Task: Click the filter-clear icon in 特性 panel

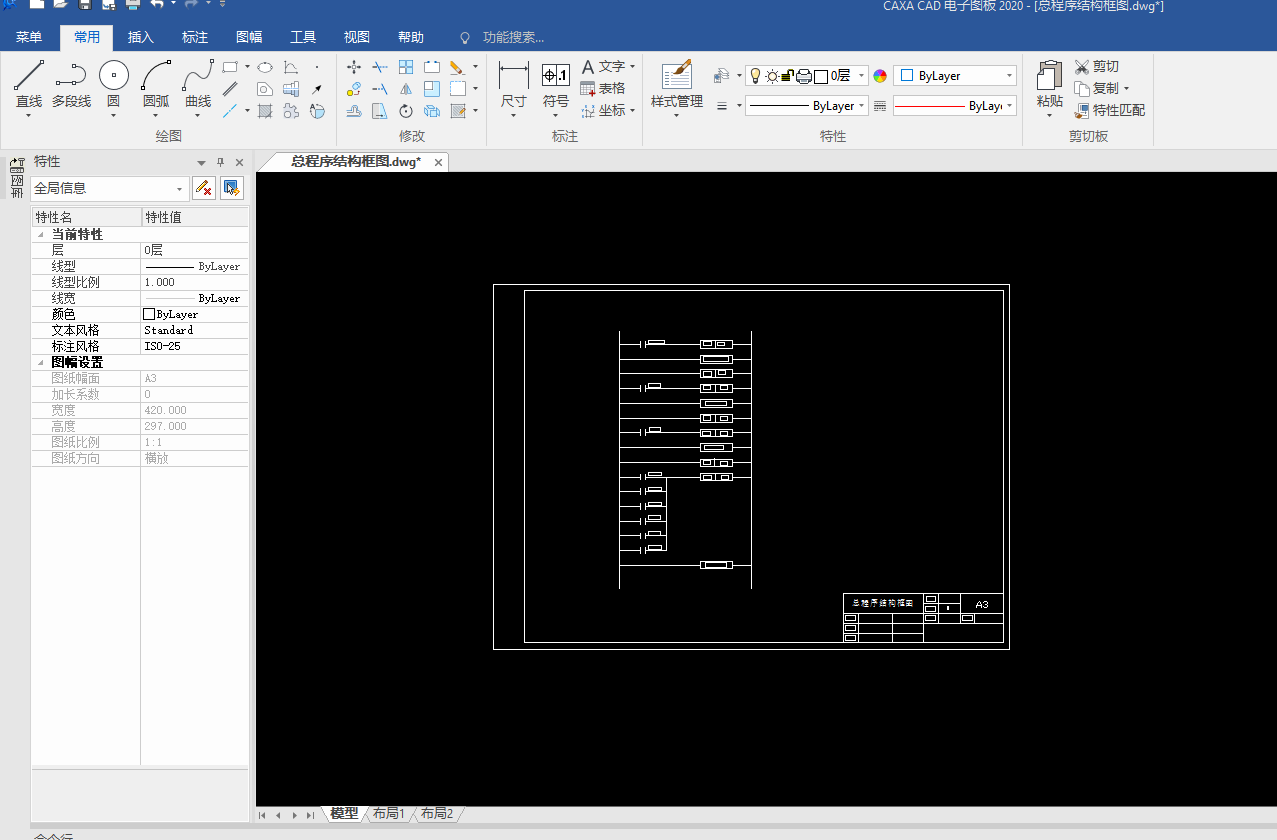Action: coord(204,187)
